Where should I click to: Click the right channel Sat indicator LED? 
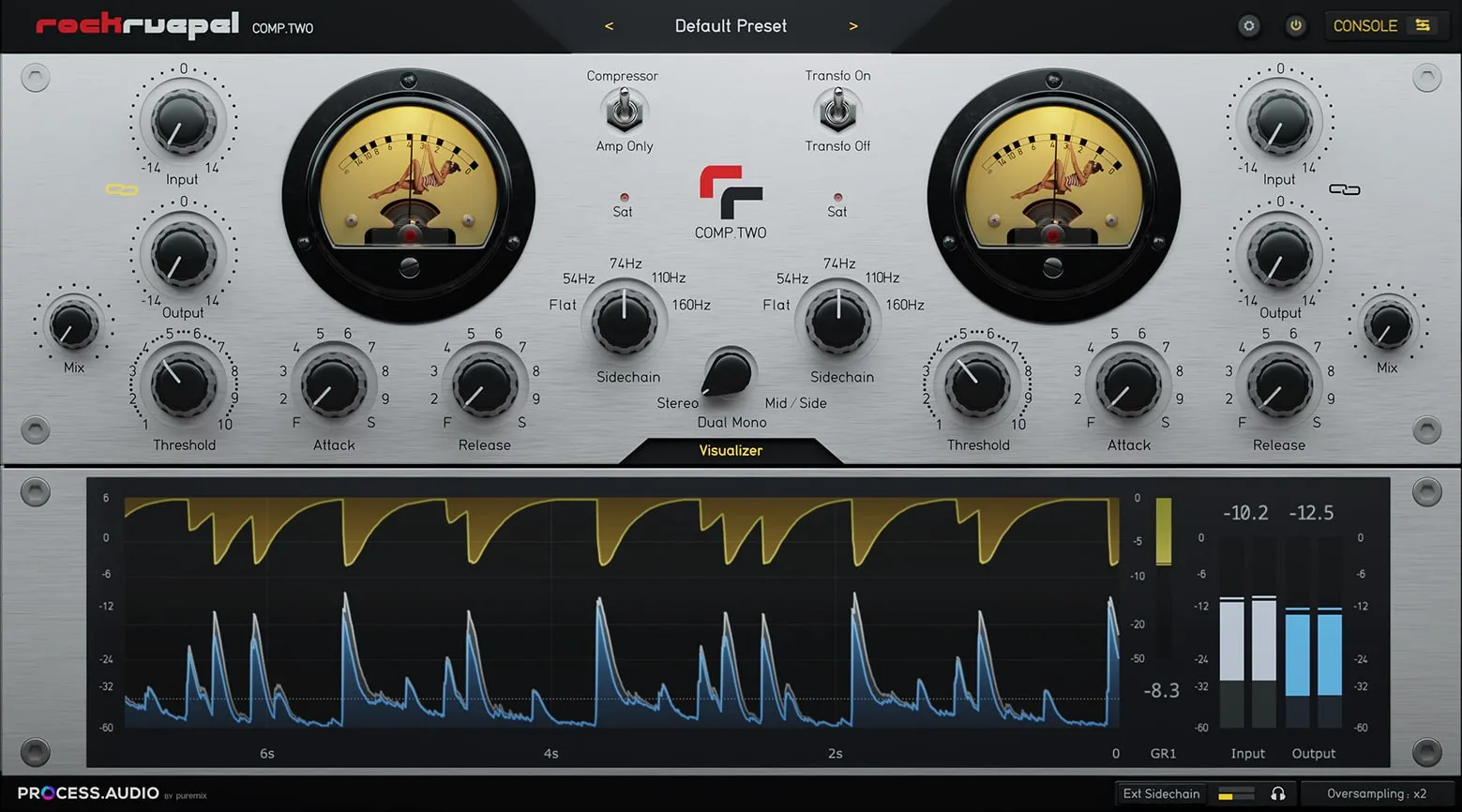[x=837, y=198]
